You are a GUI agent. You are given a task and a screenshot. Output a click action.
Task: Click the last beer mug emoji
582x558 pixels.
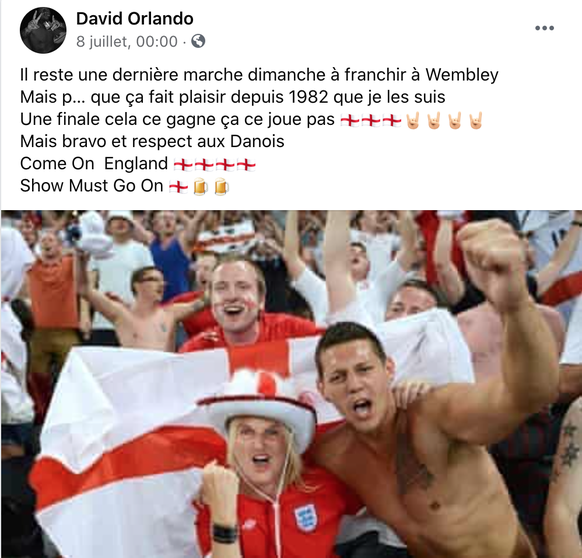click(x=221, y=186)
